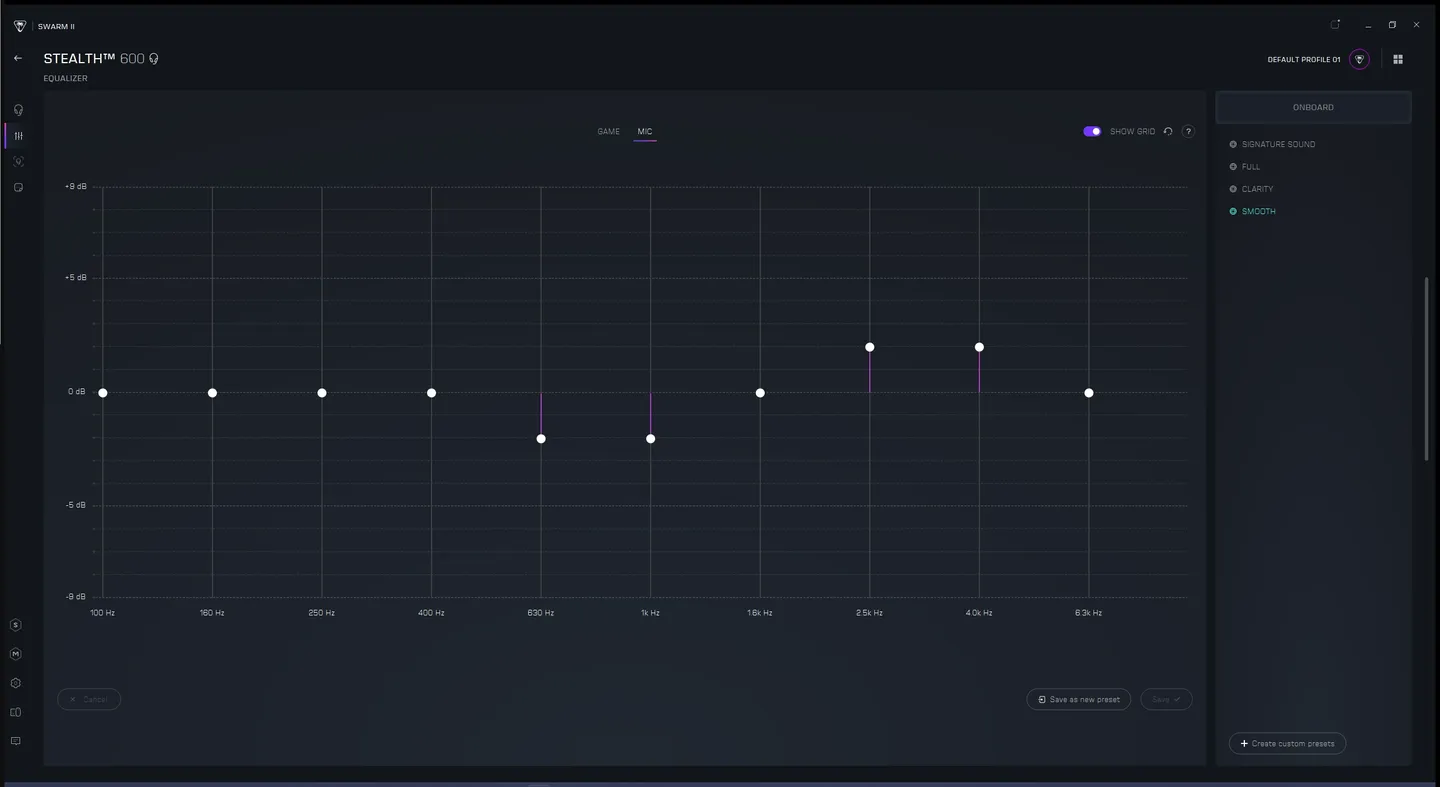
Task: Click Save as new preset
Action: pyautogui.click(x=1078, y=699)
